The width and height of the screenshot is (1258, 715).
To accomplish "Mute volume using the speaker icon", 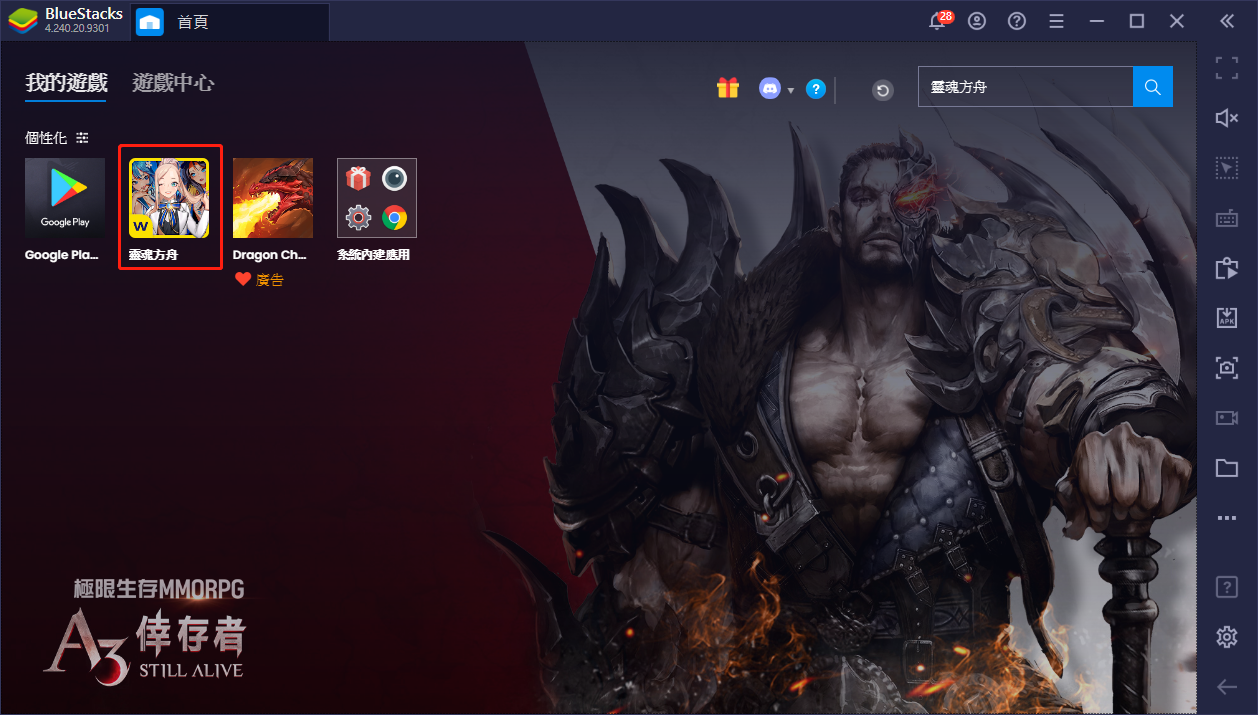I will (x=1227, y=118).
